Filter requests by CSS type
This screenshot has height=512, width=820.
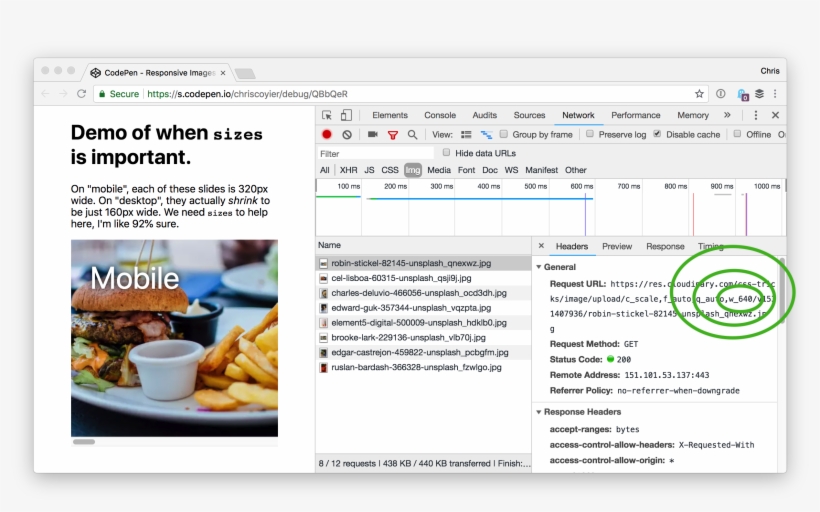(x=389, y=170)
